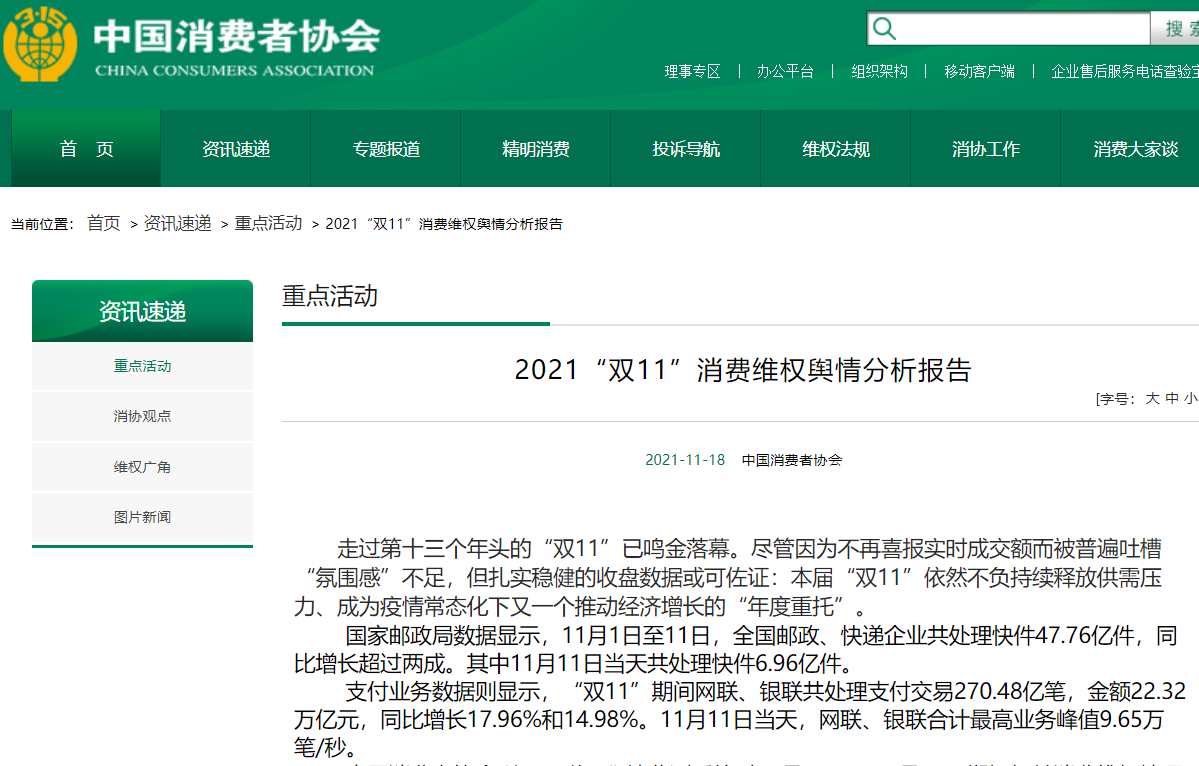Viewport: 1199px width, 766px height.
Task: Click the 重点活动 section heading
Action: 330,296
